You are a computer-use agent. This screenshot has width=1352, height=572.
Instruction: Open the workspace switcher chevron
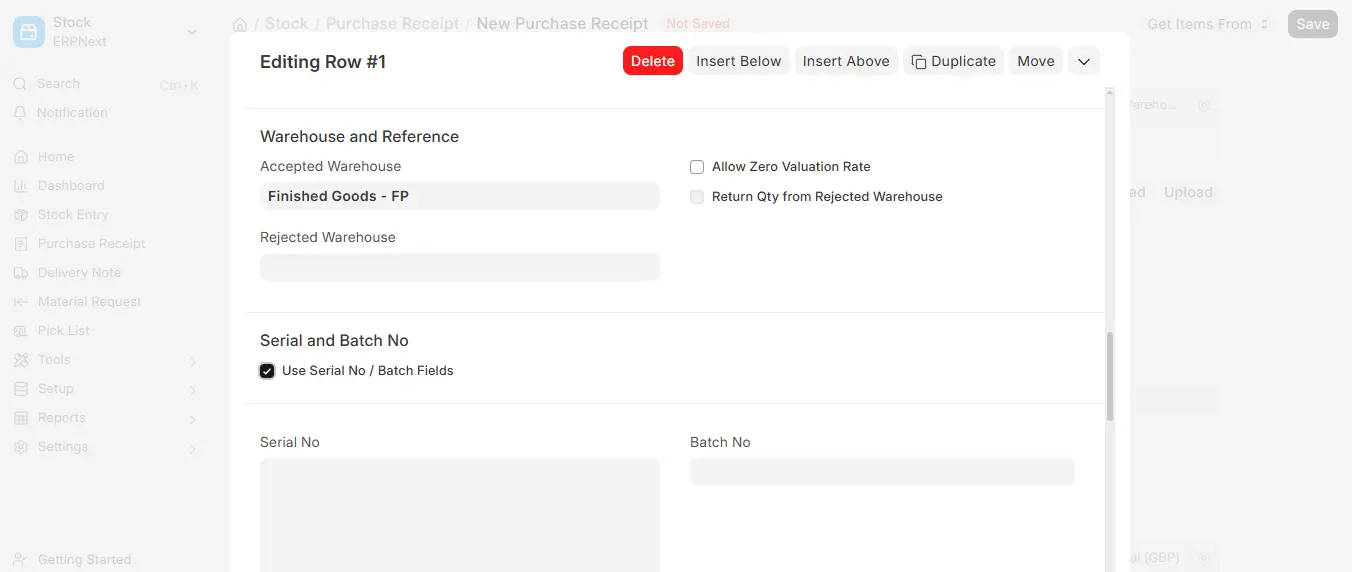(x=192, y=32)
